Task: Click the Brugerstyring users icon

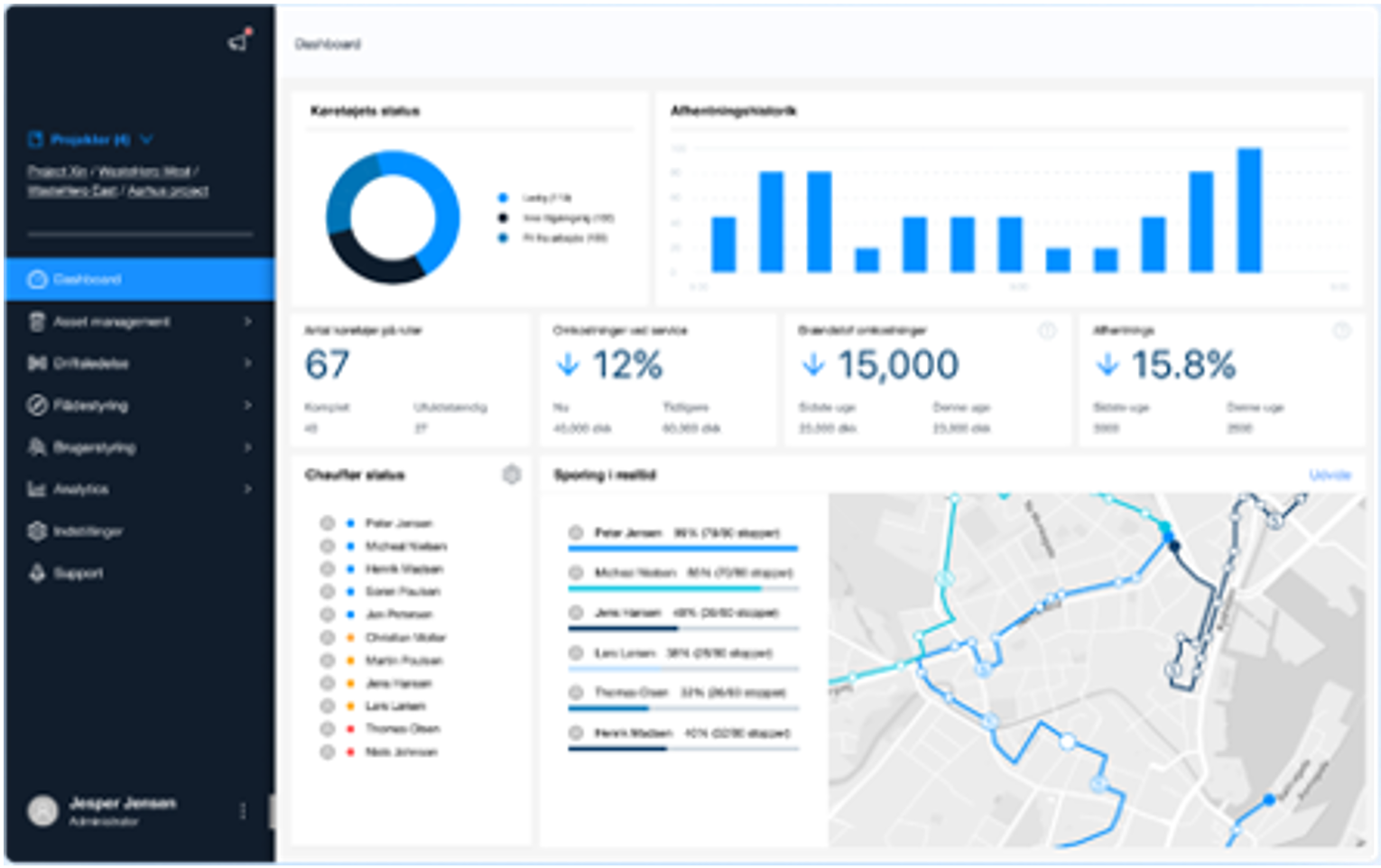Action: point(37,448)
